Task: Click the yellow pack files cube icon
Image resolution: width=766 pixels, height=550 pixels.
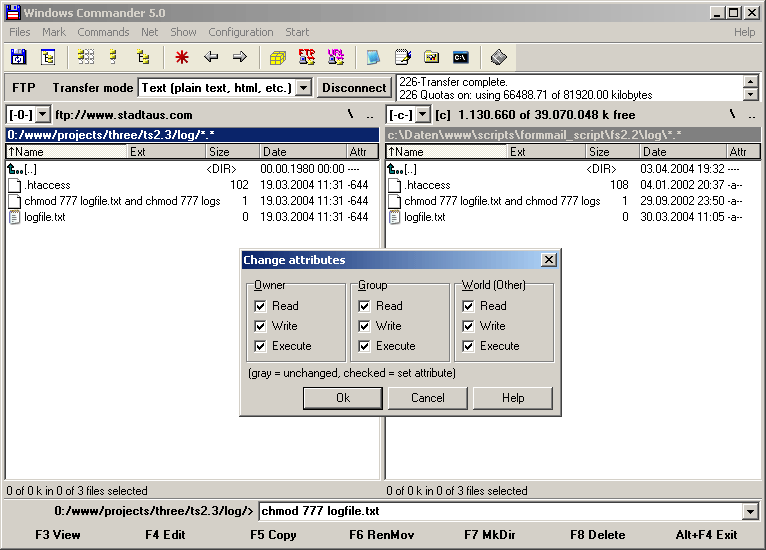Action: click(277, 58)
